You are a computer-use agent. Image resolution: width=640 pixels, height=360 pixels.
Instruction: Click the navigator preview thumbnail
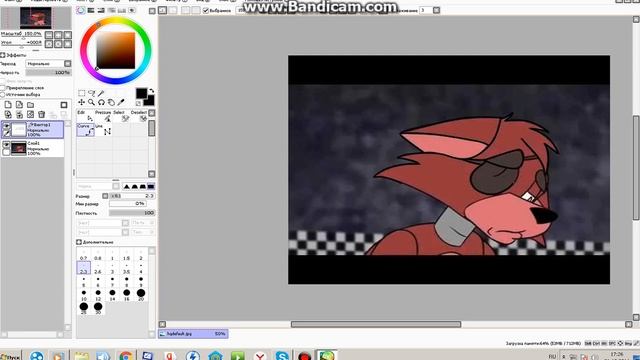pos(36,18)
